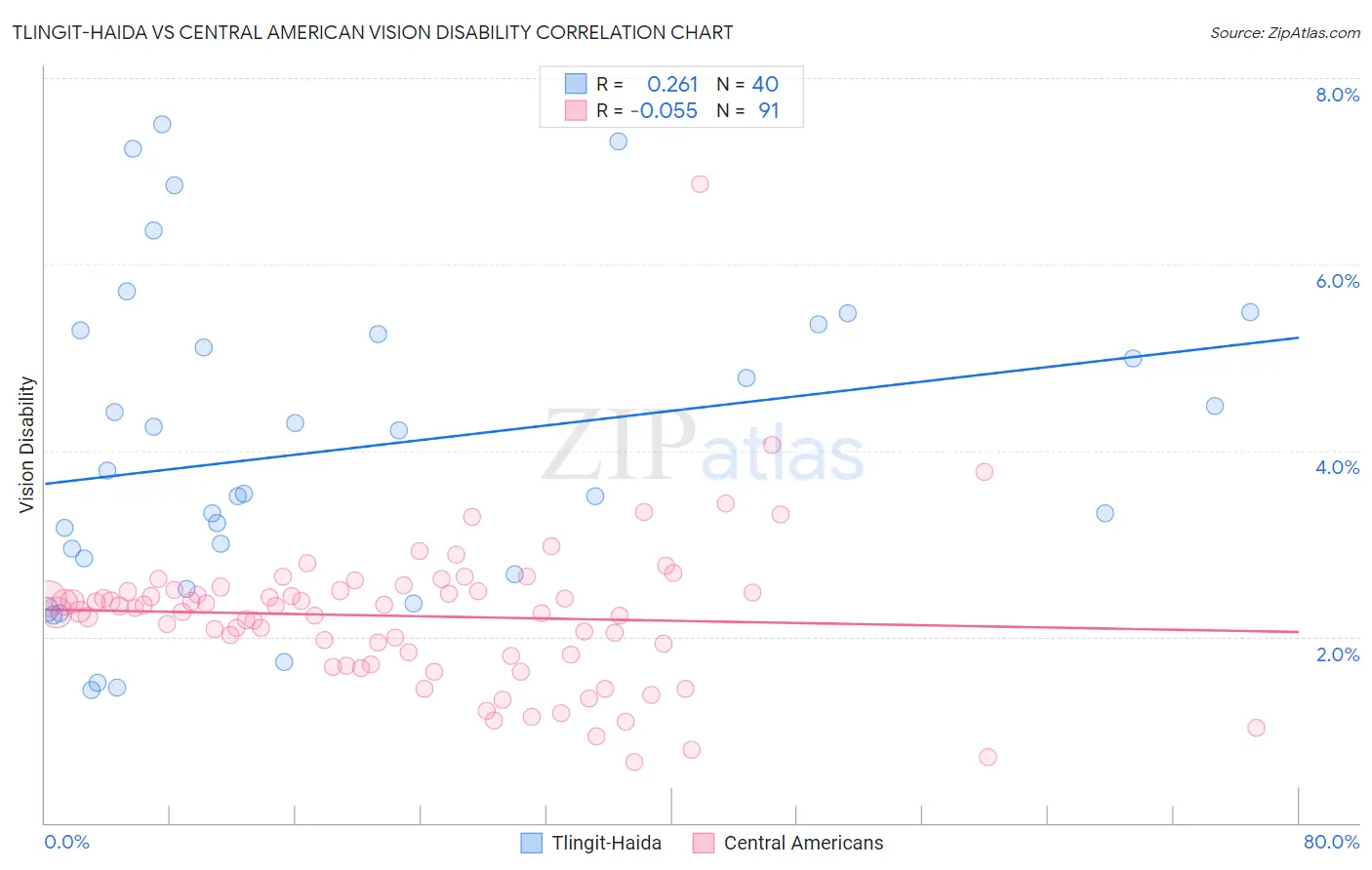This screenshot has height=870, width=1372.
Task: Click the 0.0% x-axis tick label
Action: 66,842
